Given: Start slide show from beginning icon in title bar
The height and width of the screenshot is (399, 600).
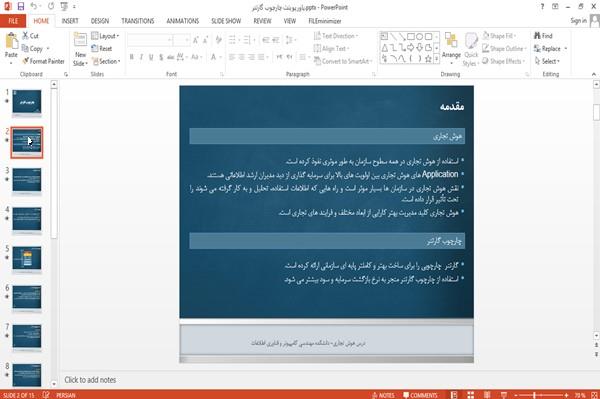Looking at the screenshot, I should pos(64,7).
